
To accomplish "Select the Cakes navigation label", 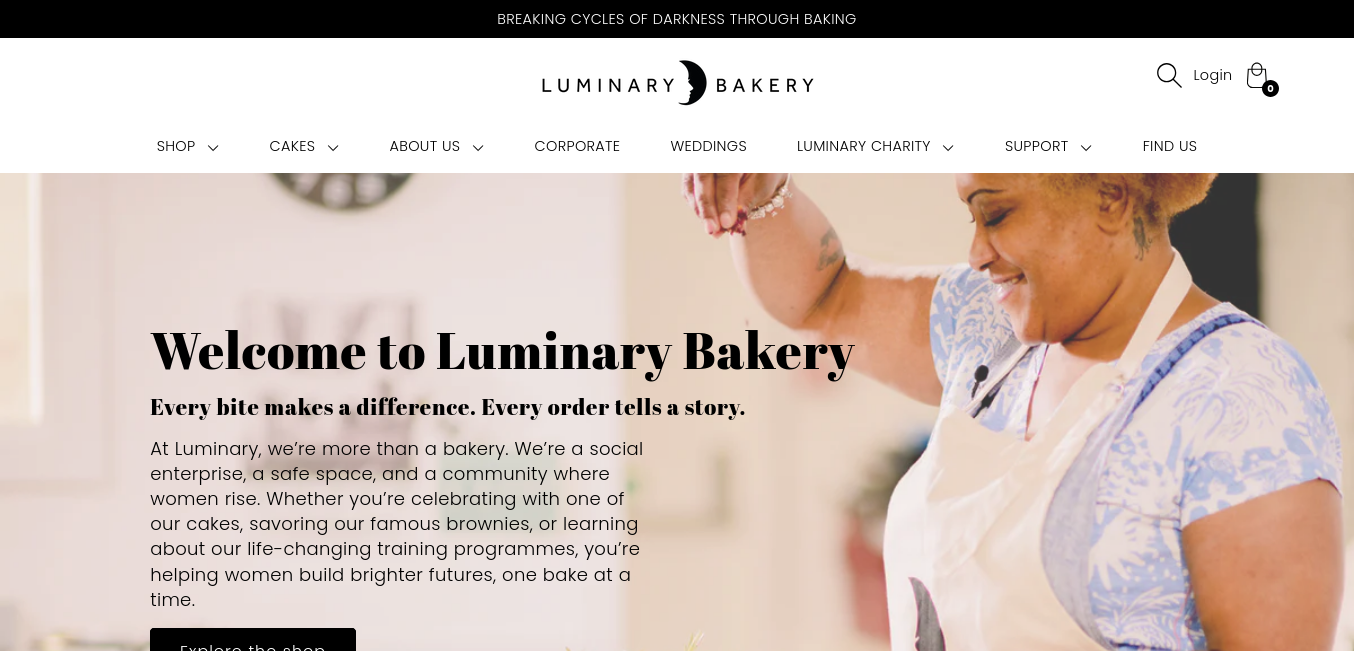I will pos(292,146).
